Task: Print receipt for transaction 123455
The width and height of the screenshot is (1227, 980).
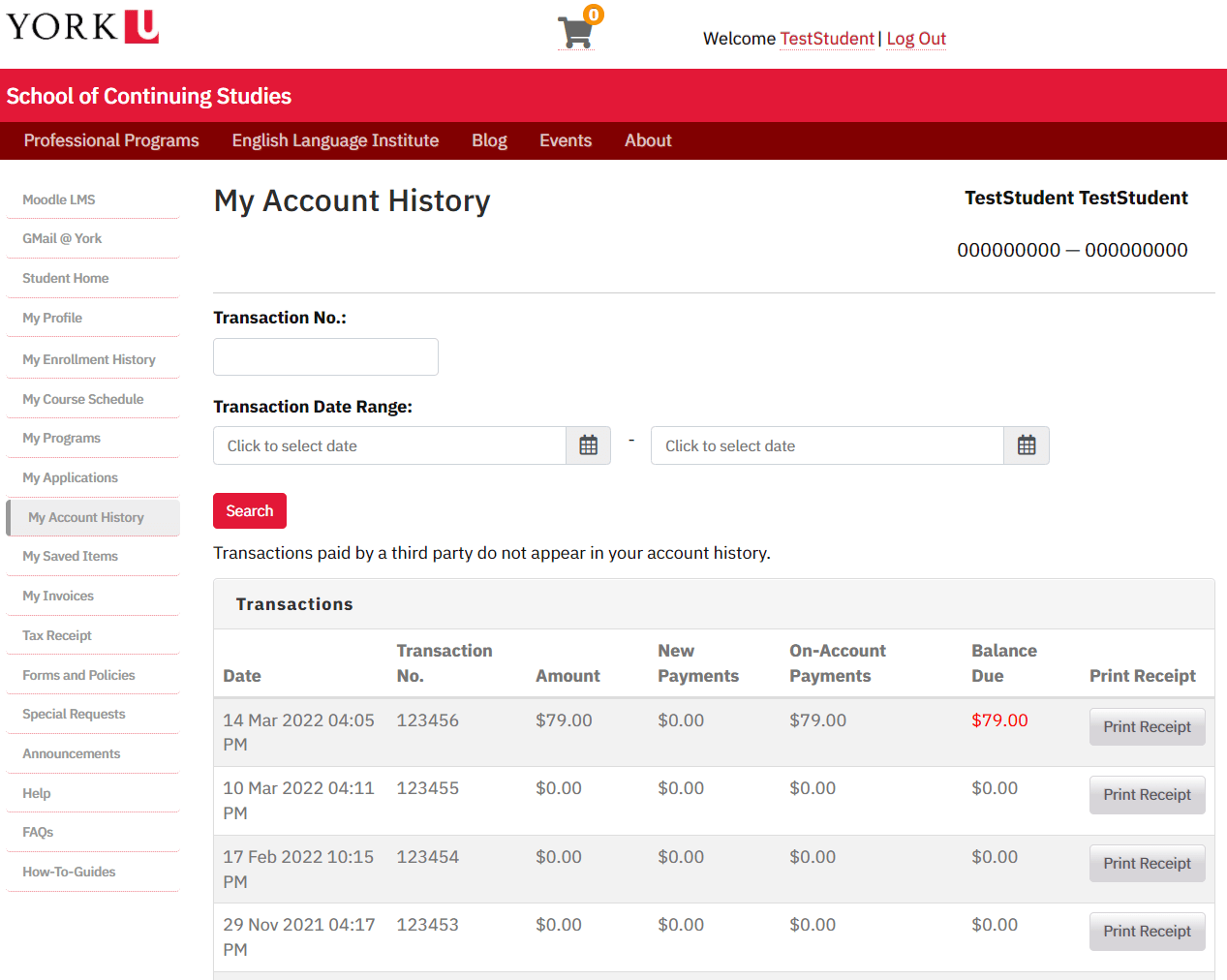Action: [x=1148, y=795]
